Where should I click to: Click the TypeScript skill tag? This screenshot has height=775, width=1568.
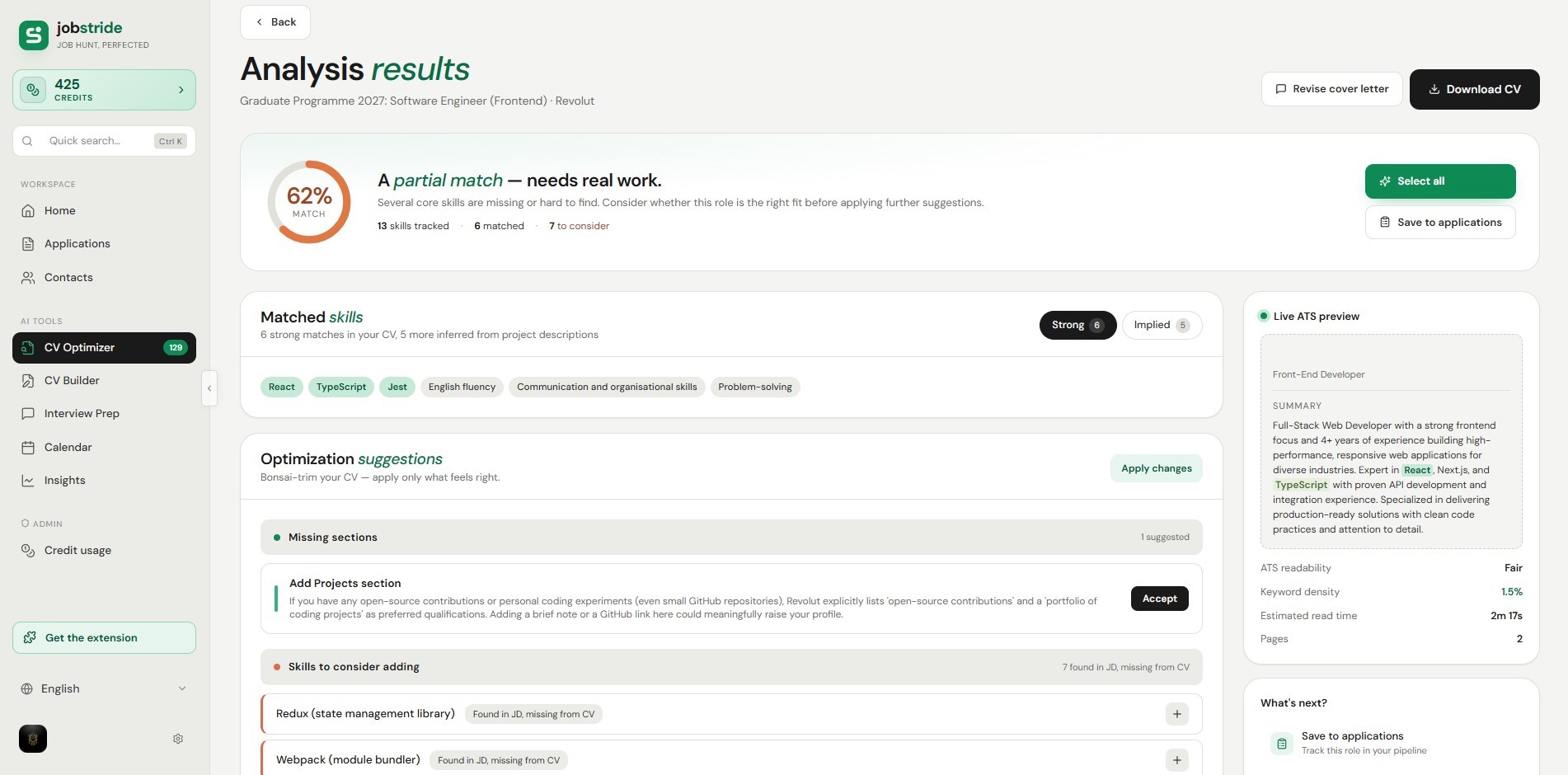pyautogui.click(x=341, y=387)
